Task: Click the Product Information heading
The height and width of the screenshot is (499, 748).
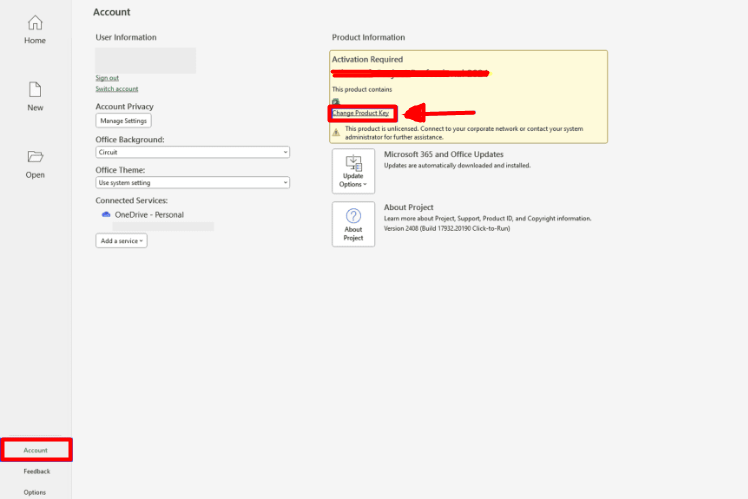Action: pos(368,37)
